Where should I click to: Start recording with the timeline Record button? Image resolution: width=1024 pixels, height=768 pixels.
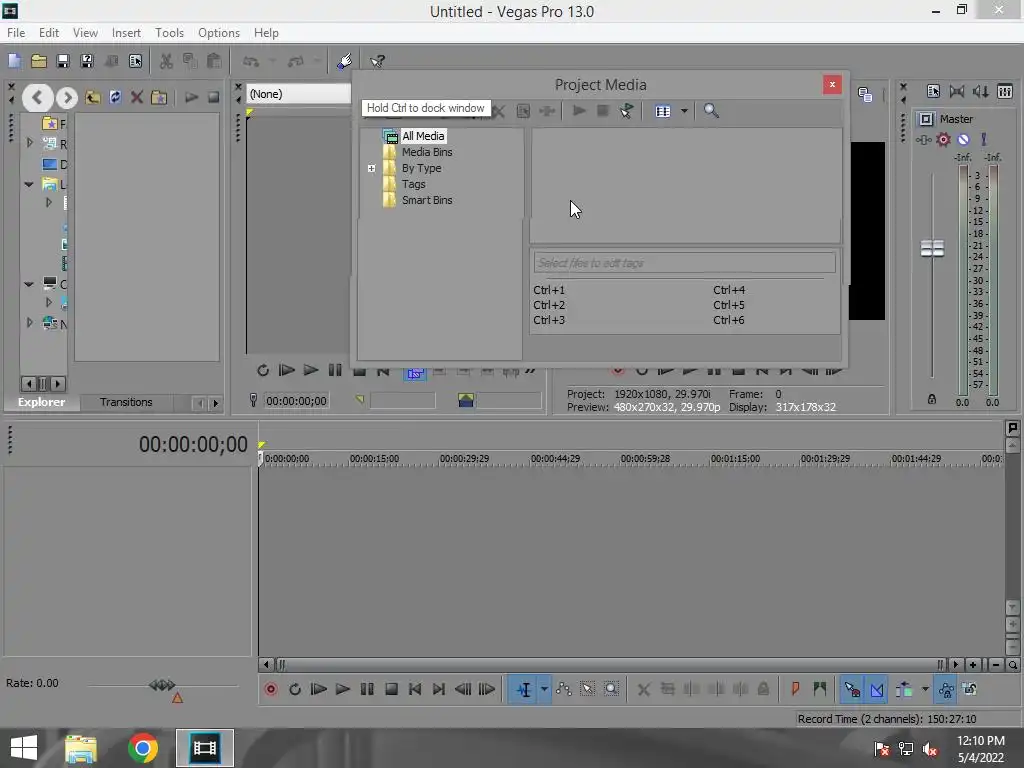(270, 690)
